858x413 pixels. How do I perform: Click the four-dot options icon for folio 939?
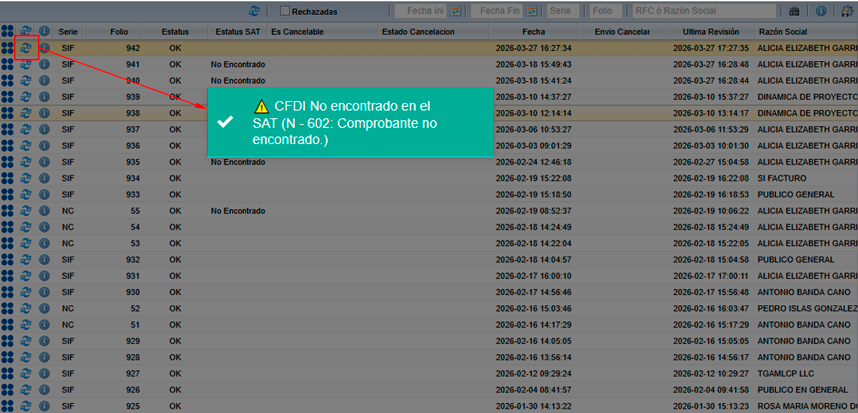[x=8, y=97]
